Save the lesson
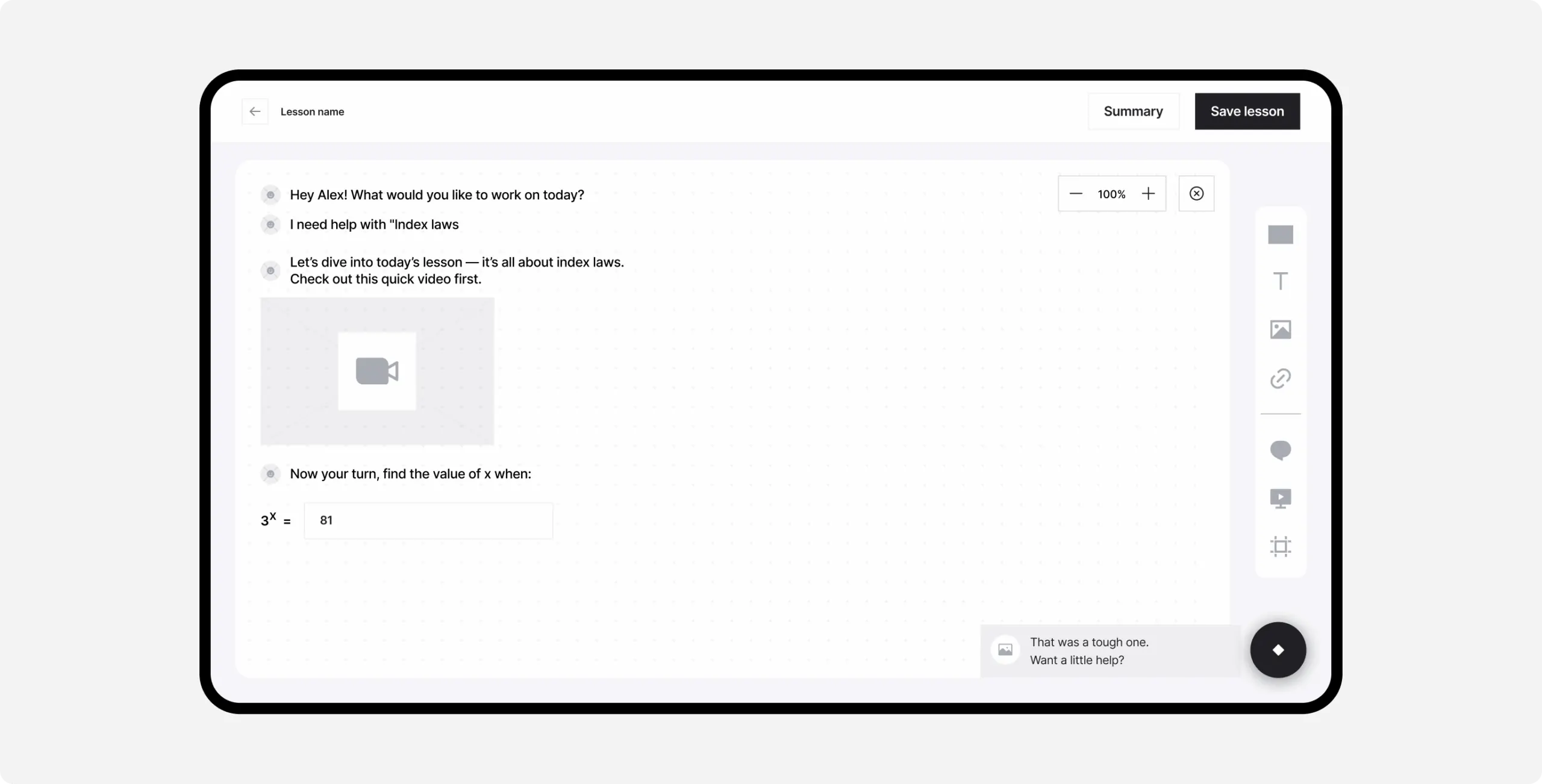 pyautogui.click(x=1247, y=111)
